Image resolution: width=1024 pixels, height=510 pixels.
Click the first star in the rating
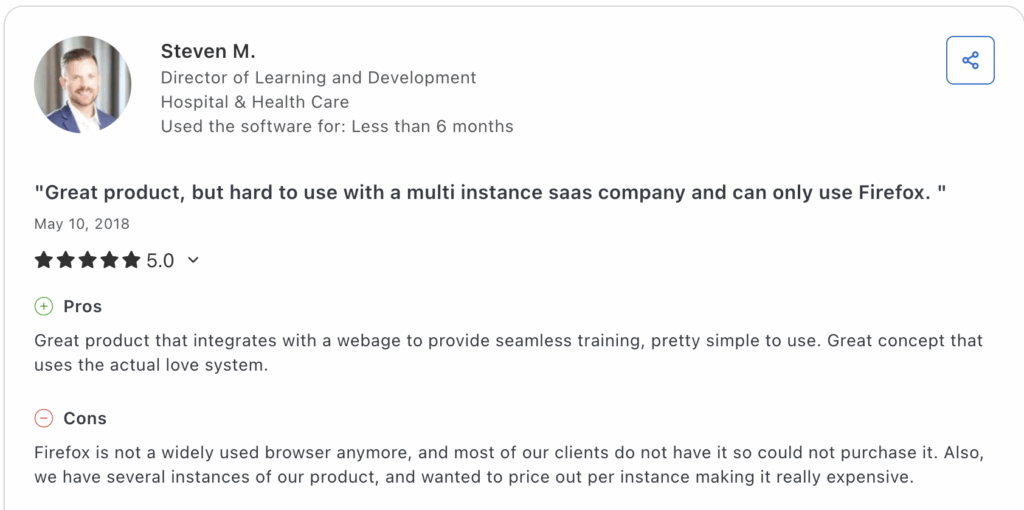pyautogui.click(x=44, y=260)
